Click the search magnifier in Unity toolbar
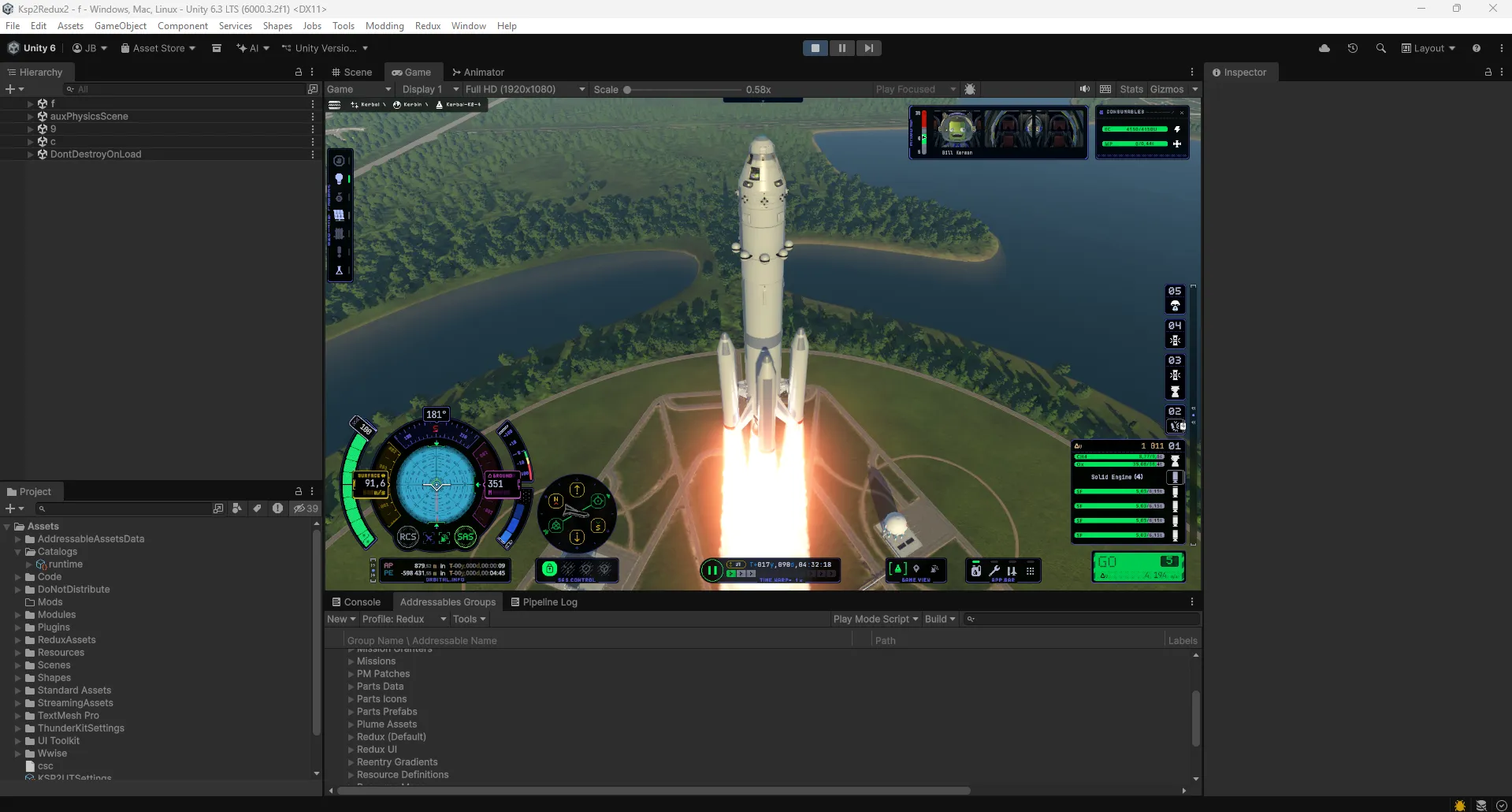Viewport: 1512px width, 812px height. point(1380,48)
